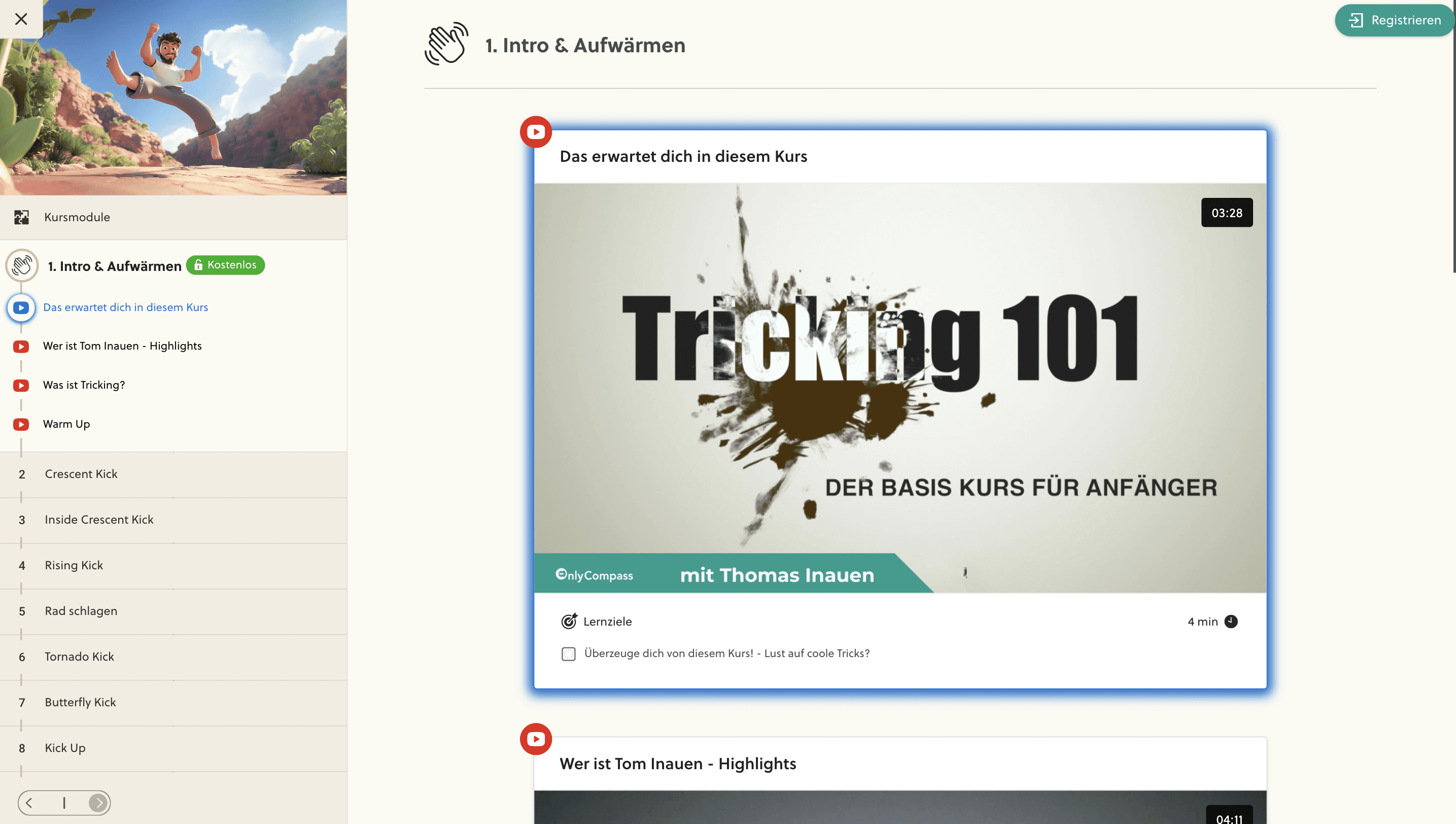Collapse the '1. Intro & Aufwärmen' module
This screenshot has width=1456, height=824.
coord(114,266)
